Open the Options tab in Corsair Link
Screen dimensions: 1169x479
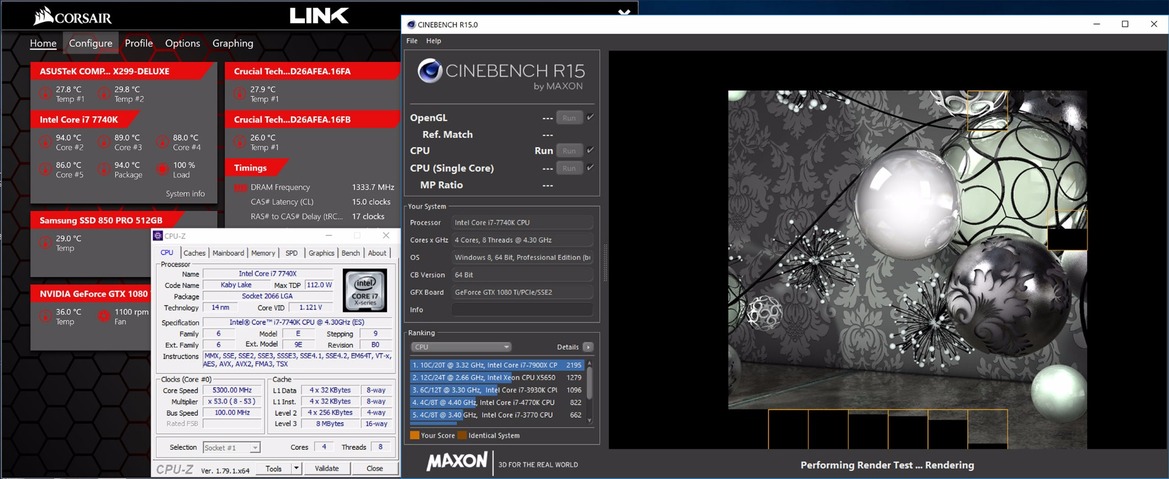pos(183,43)
